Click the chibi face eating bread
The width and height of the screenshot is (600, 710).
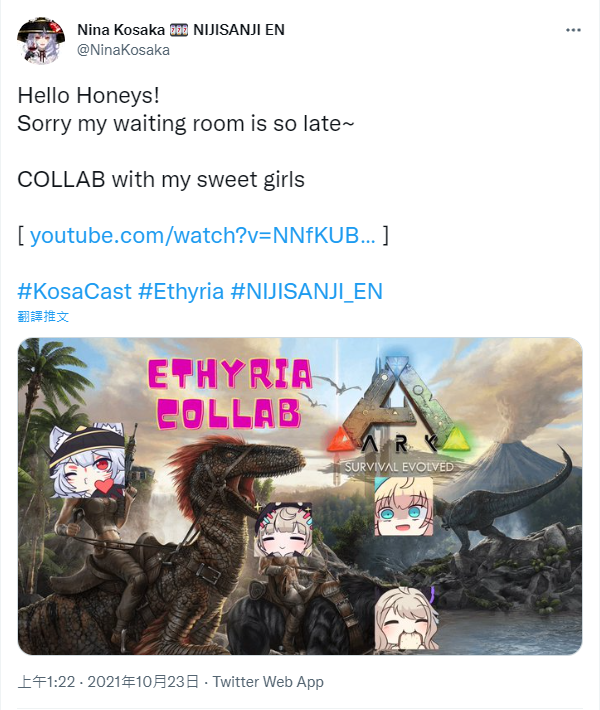tap(407, 619)
